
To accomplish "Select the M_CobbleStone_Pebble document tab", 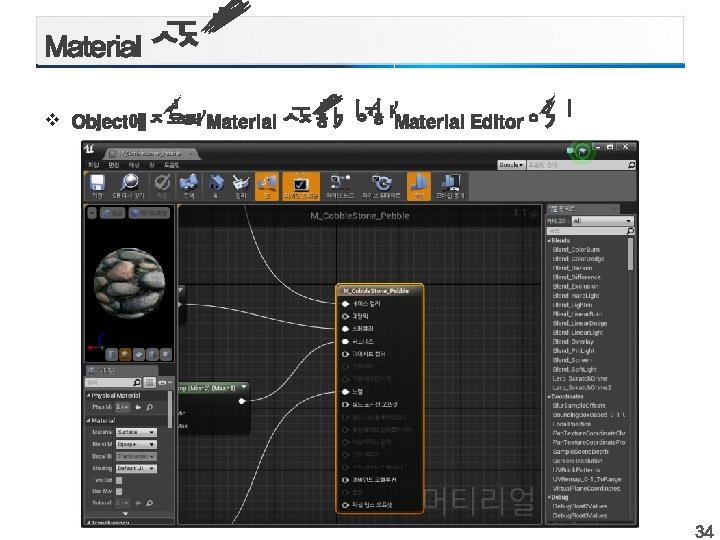I will click(x=151, y=153).
